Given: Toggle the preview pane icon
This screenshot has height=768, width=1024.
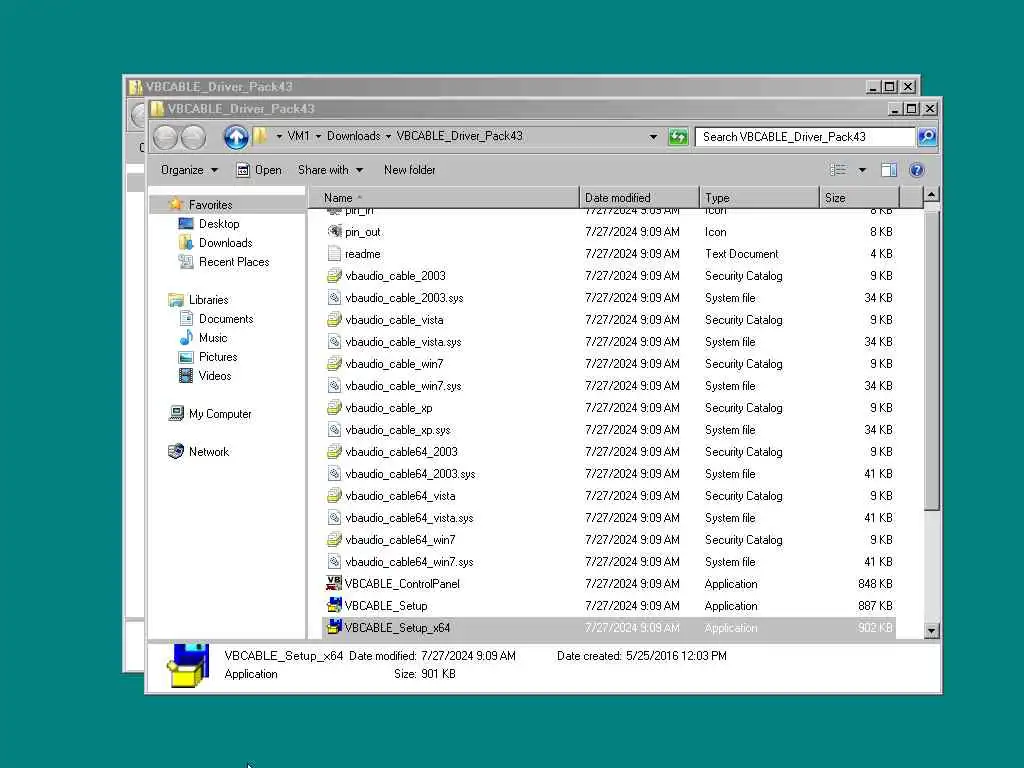Looking at the screenshot, I should pos(889,170).
